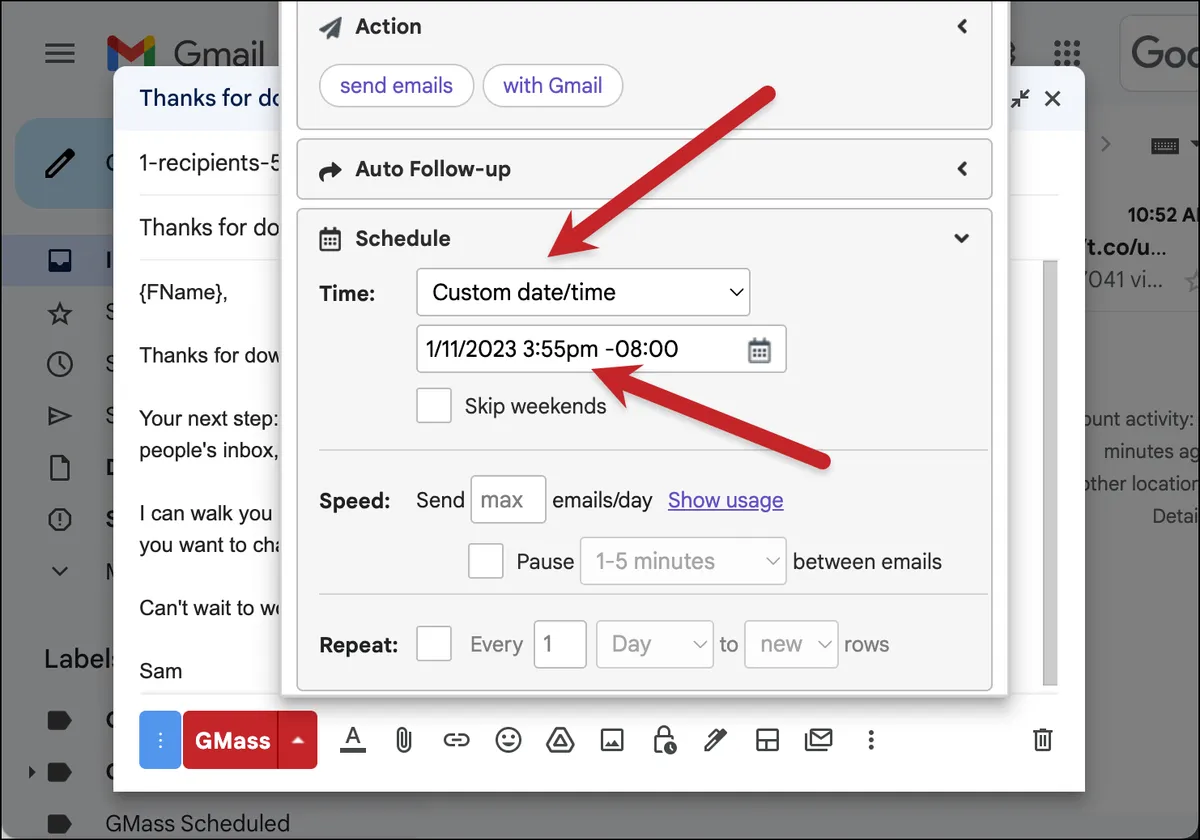Insert files using Google Drive icon
This screenshot has height=840, width=1200.
click(x=560, y=740)
